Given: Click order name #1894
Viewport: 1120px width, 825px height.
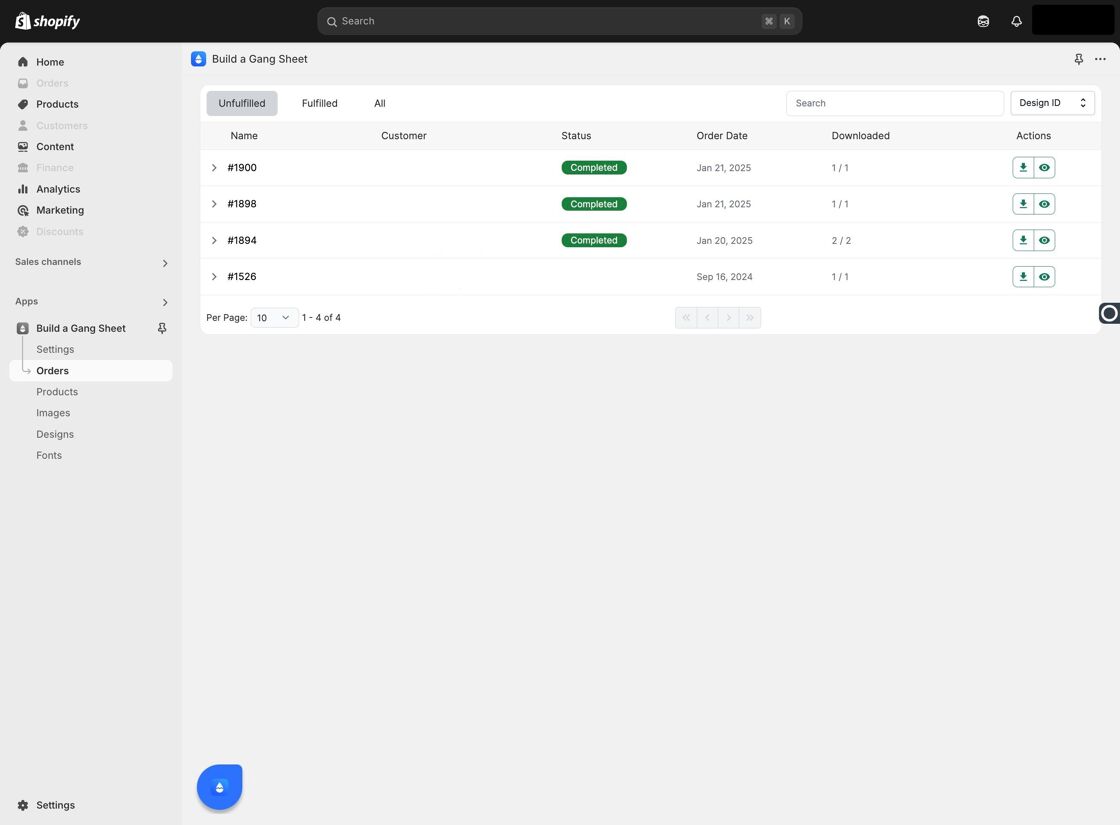Looking at the screenshot, I should 242,241.
